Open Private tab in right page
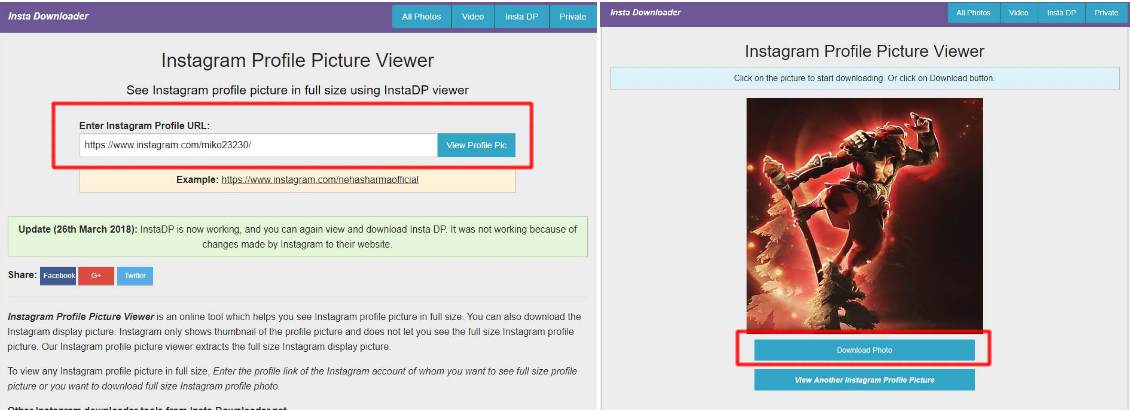This screenshot has width=1130, height=410. [1106, 13]
